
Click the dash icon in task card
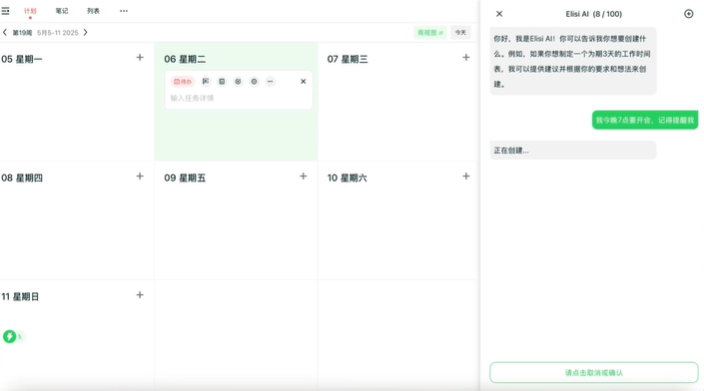click(270, 81)
